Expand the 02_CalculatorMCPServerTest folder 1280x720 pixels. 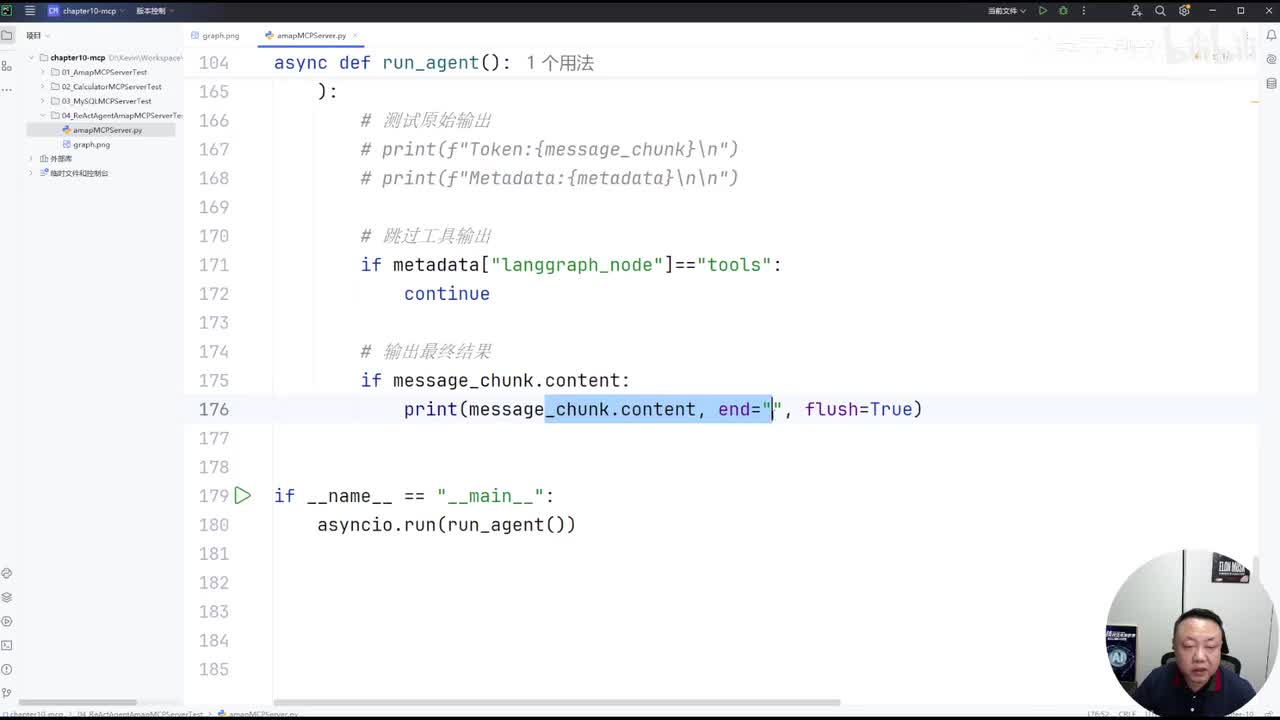tap(42, 87)
